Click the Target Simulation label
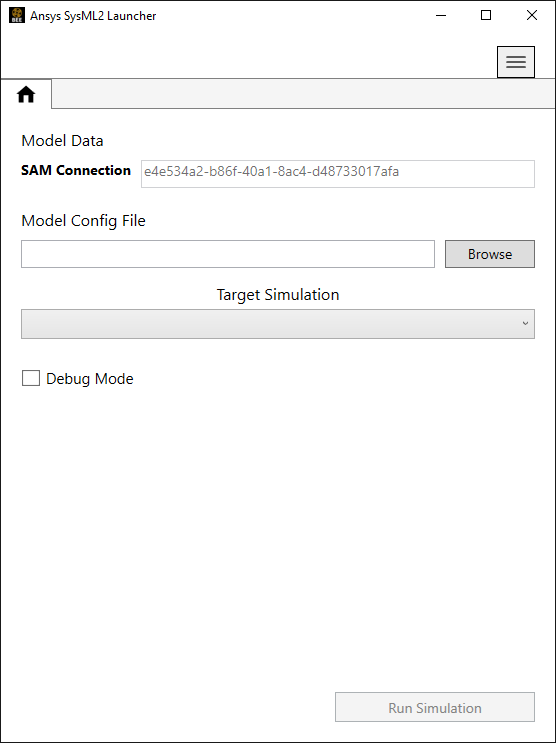556x743 pixels. point(278,295)
